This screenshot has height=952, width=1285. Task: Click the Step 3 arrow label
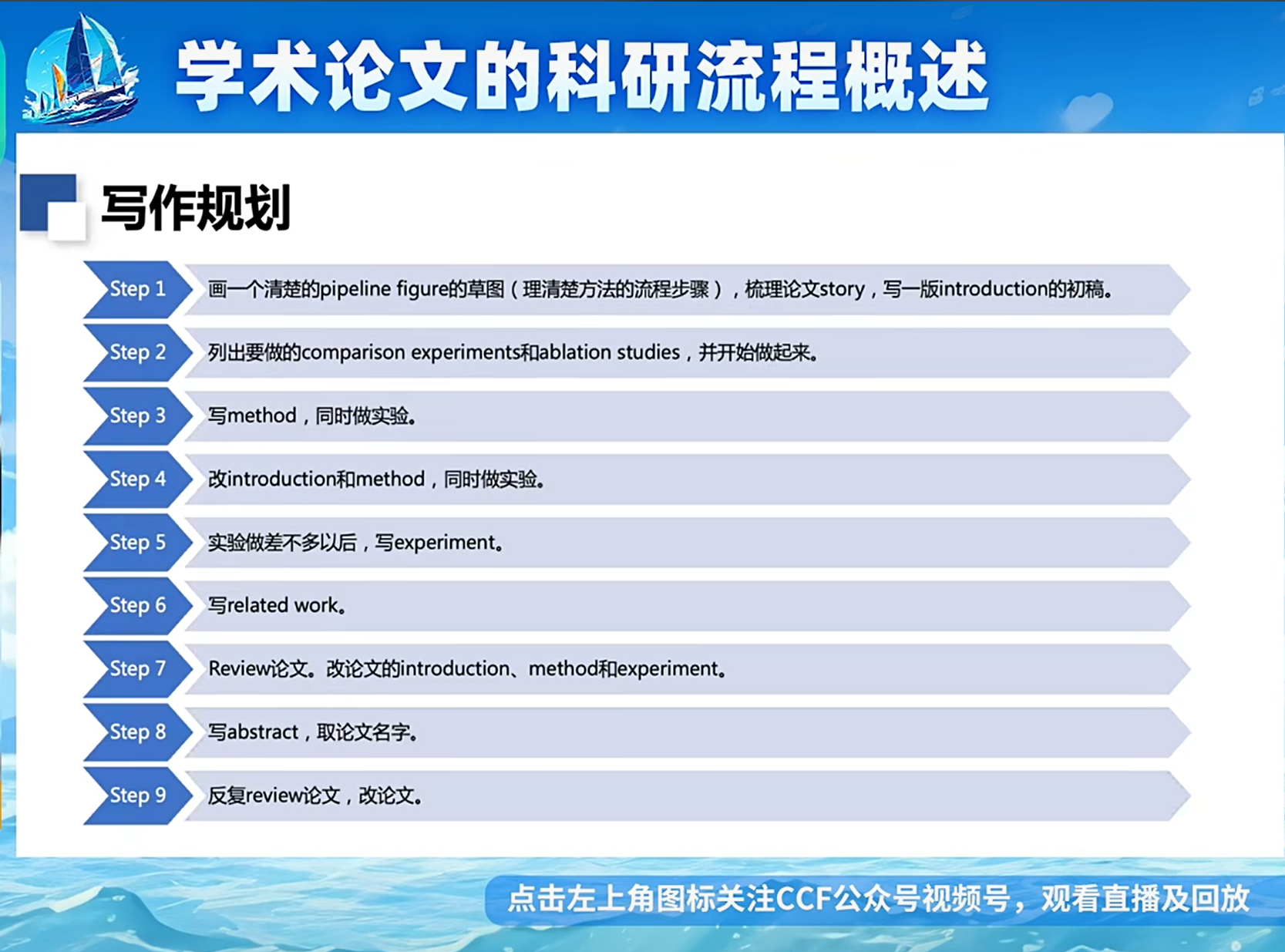pyautogui.click(x=137, y=415)
